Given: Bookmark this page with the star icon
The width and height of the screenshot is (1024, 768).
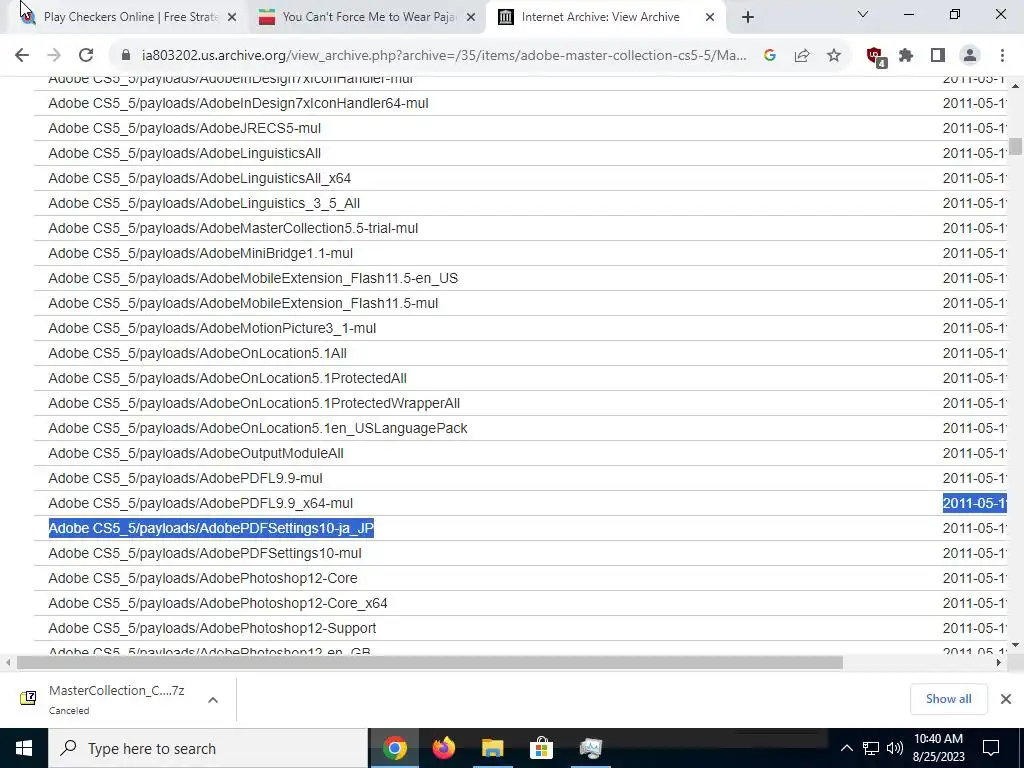Looking at the screenshot, I should 834,56.
